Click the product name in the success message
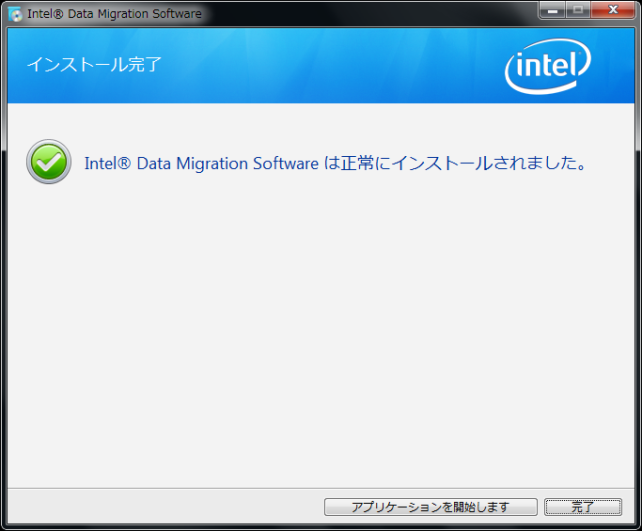Viewport: 642px width, 531px height. coord(201,163)
